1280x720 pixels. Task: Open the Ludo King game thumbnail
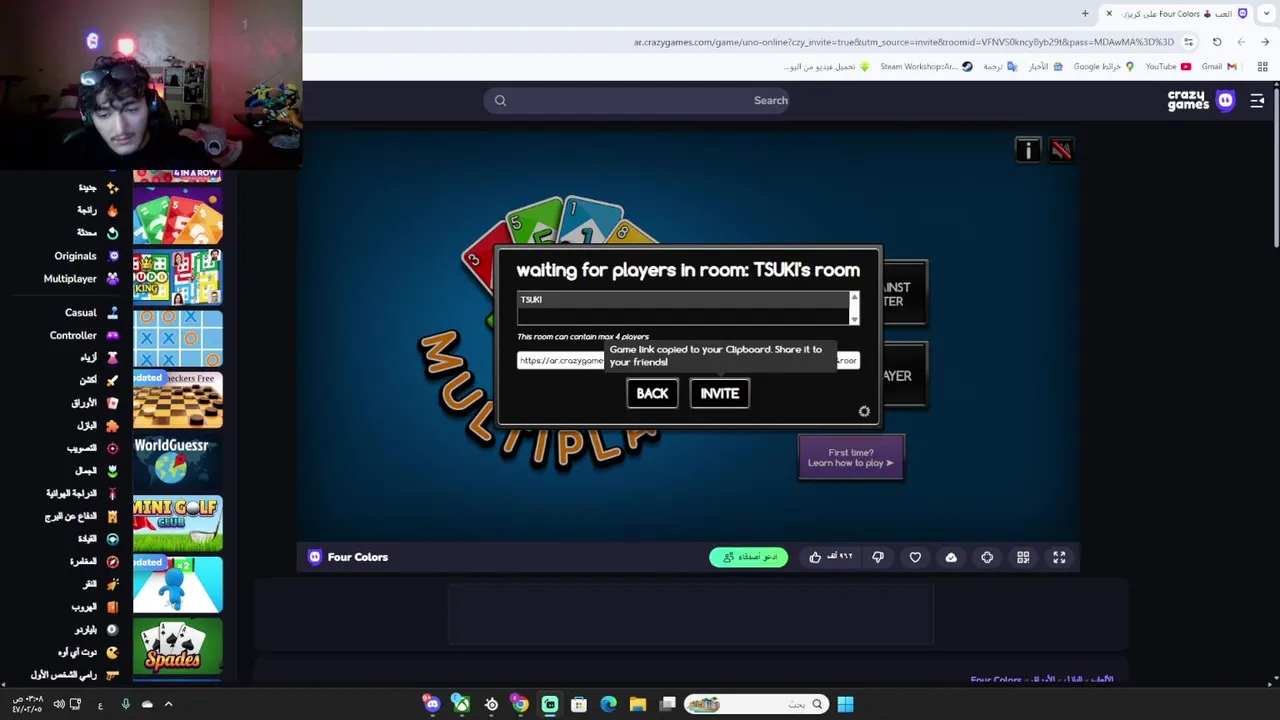pyautogui.click(x=178, y=277)
